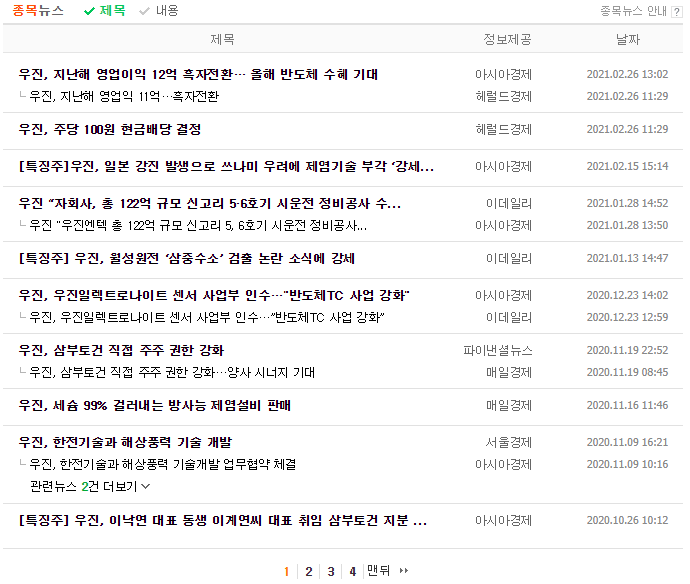Open related article 우진, 지난해 영업익 11억…흑자전환
Screen dimensions: 690x584
coord(124,96)
